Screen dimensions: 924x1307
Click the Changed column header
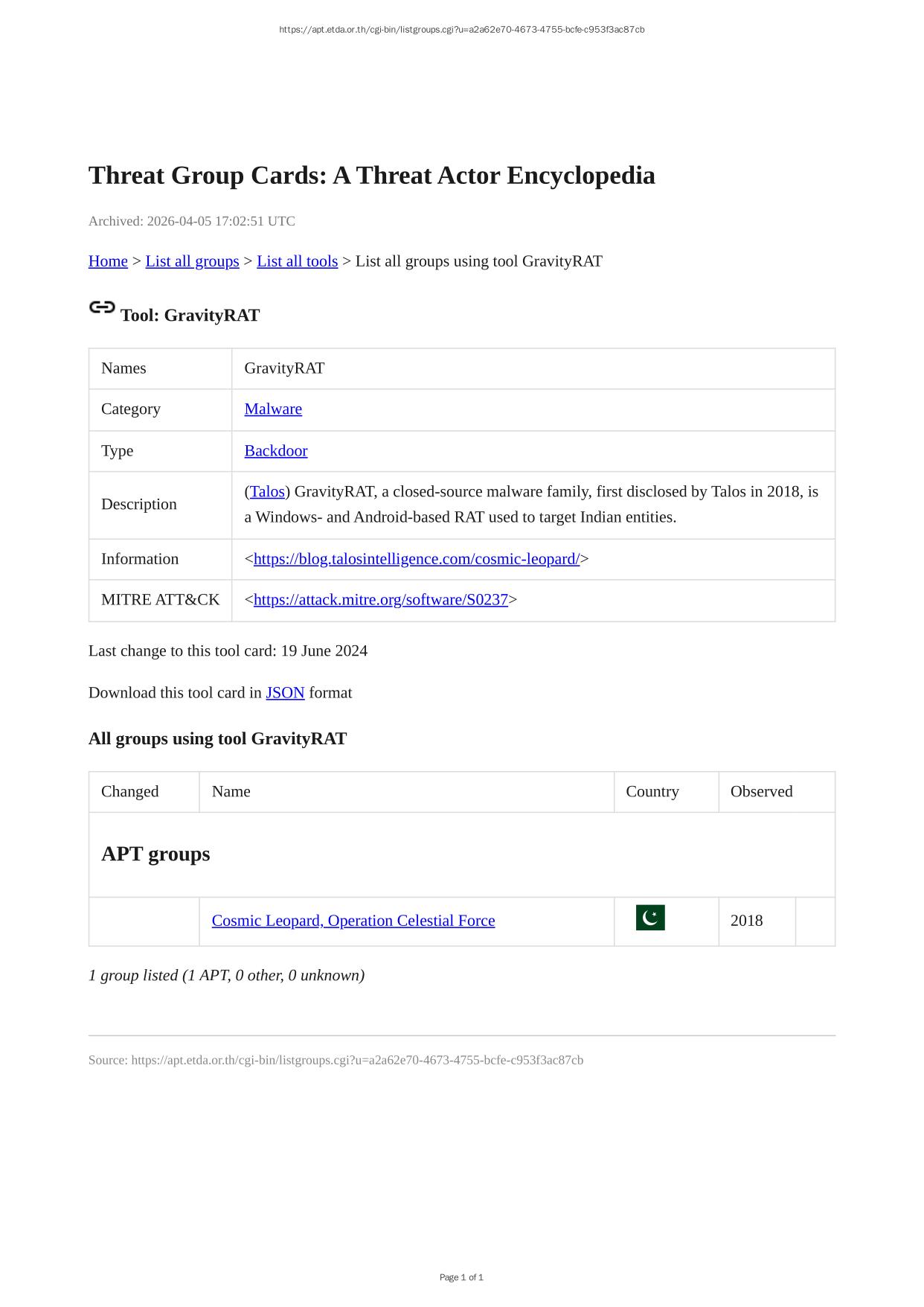pos(130,792)
